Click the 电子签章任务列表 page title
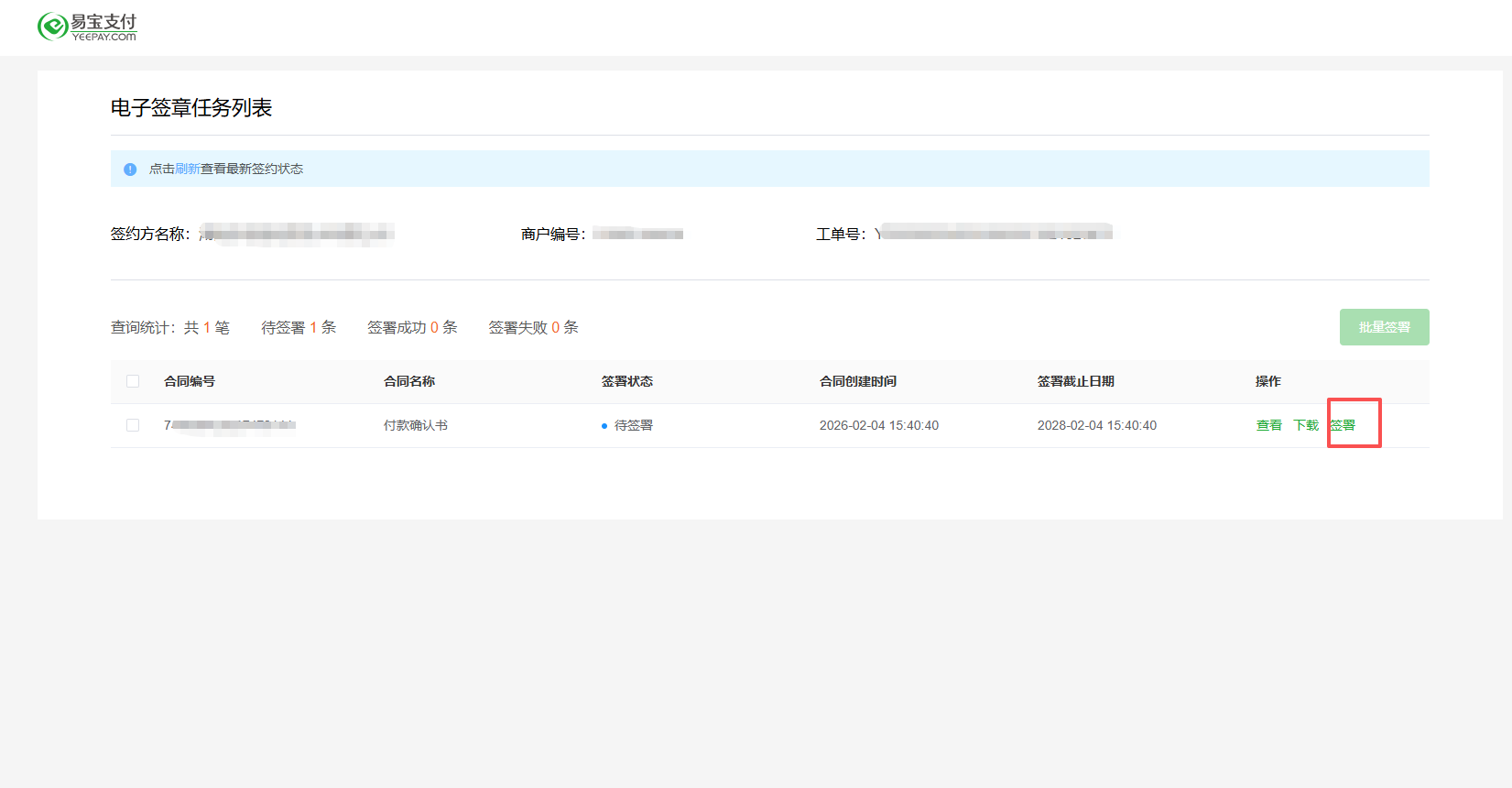 point(191,108)
